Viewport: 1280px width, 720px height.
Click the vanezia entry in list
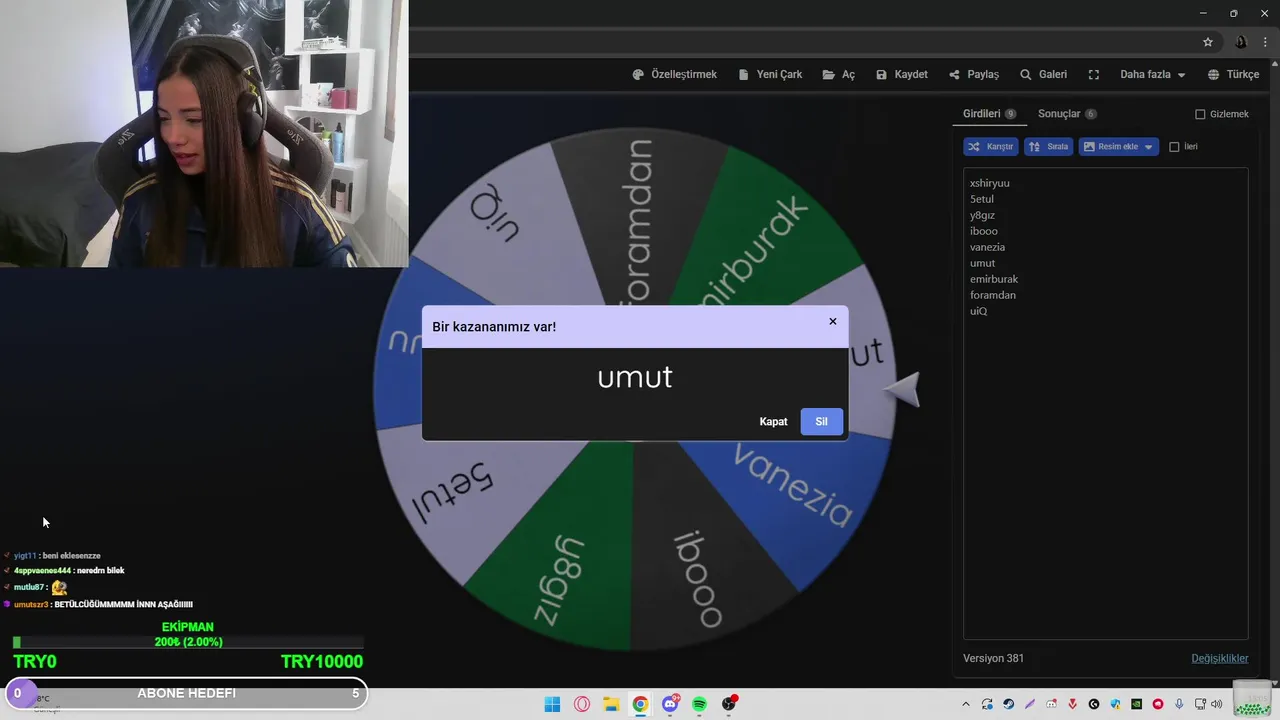[987, 247]
